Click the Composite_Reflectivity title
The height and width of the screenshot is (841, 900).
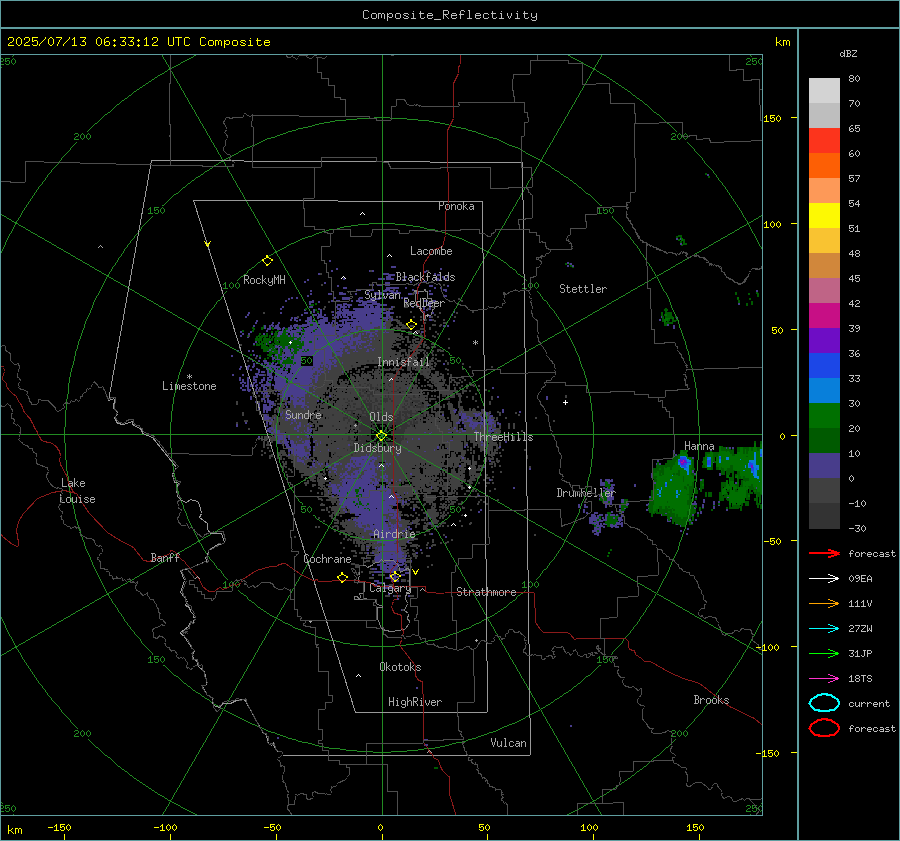point(450,15)
